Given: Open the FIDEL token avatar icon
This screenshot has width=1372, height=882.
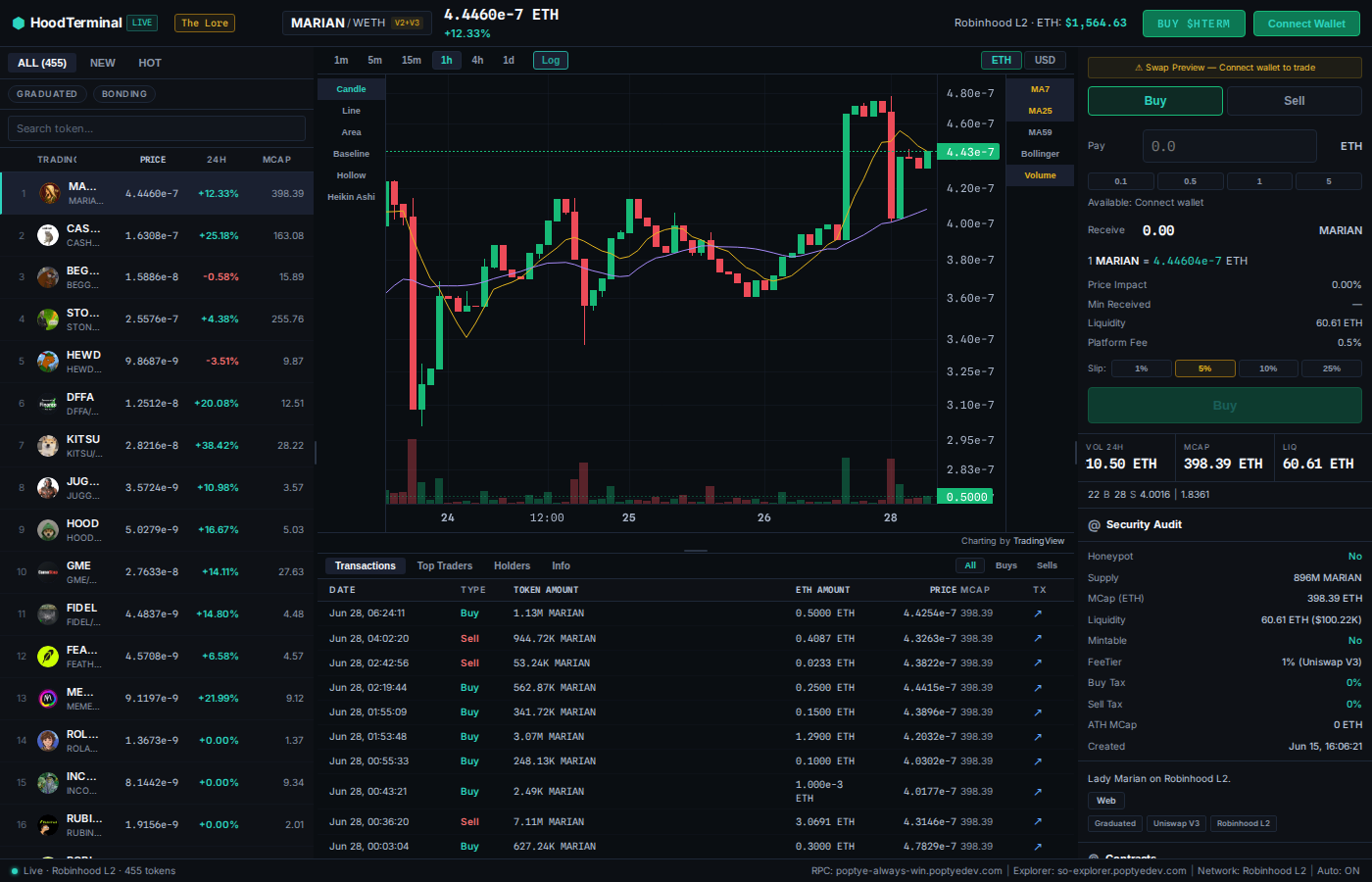Looking at the screenshot, I should (48, 614).
